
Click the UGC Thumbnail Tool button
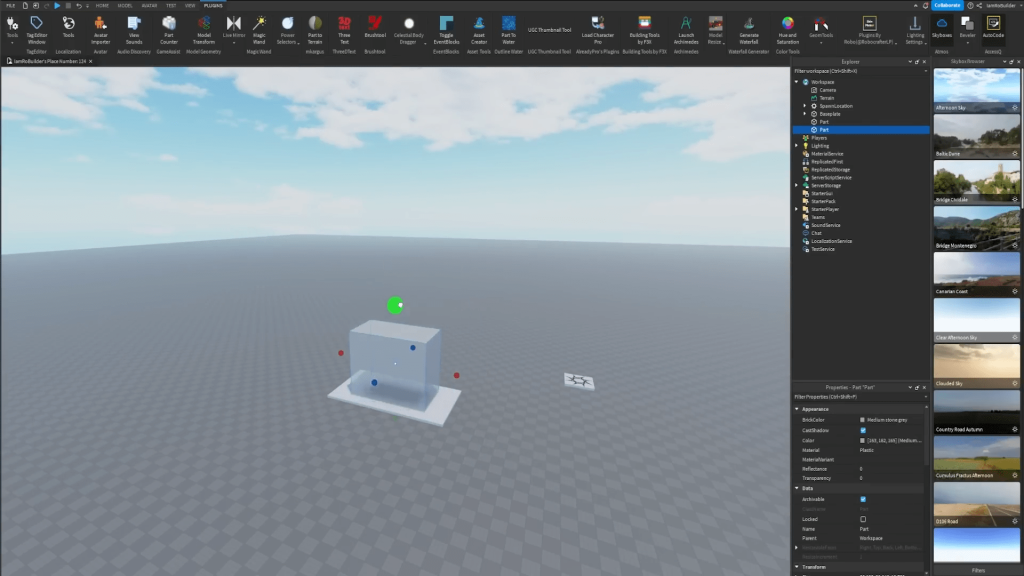tap(549, 30)
